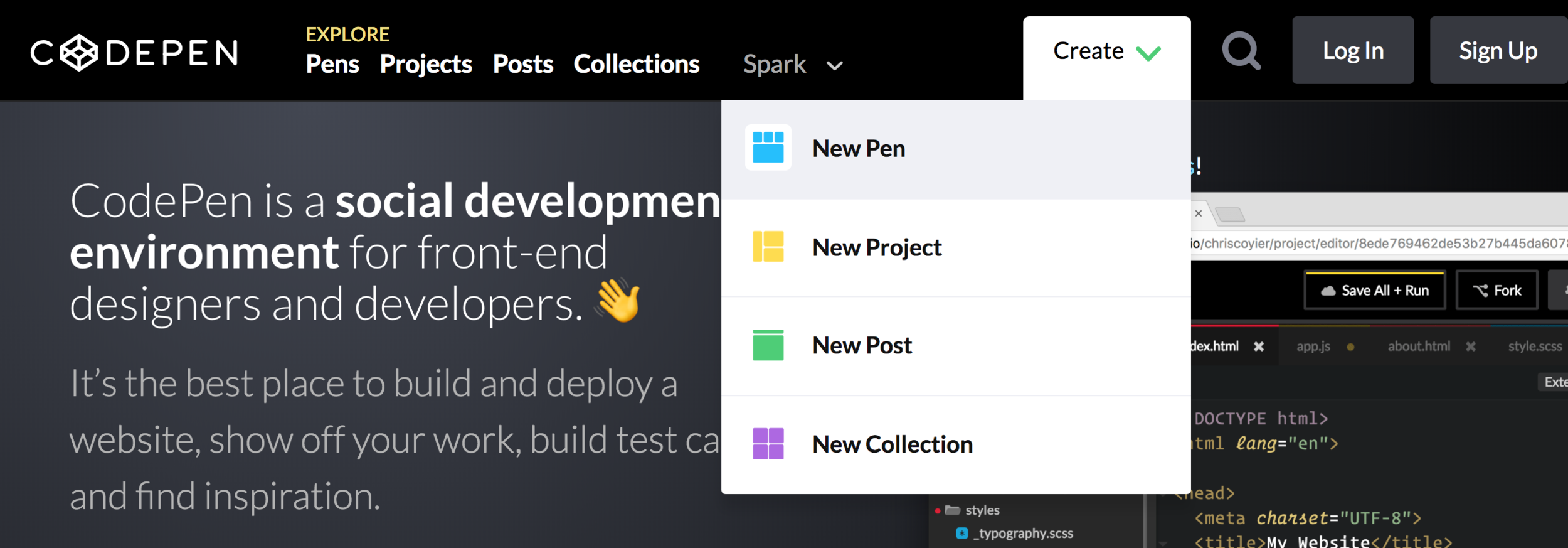This screenshot has width=1568, height=548.
Task: Click the Fork button
Action: pos(1496,290)
